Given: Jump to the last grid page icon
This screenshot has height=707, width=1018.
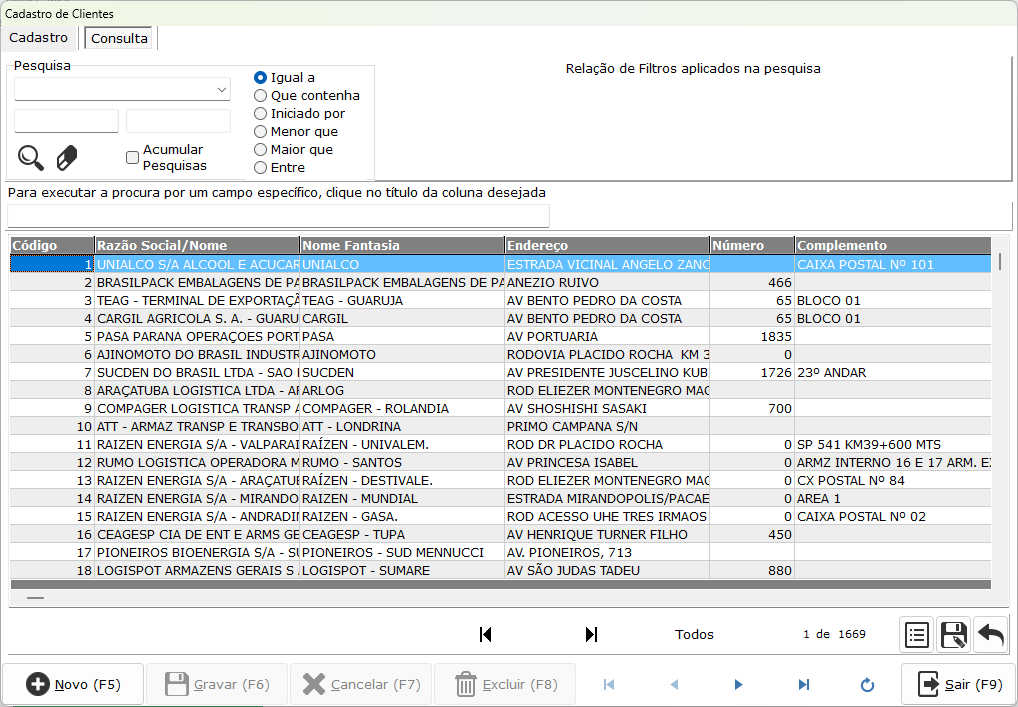Looking at the screenshot, I should pyautogui.click(x=591, y=634).
